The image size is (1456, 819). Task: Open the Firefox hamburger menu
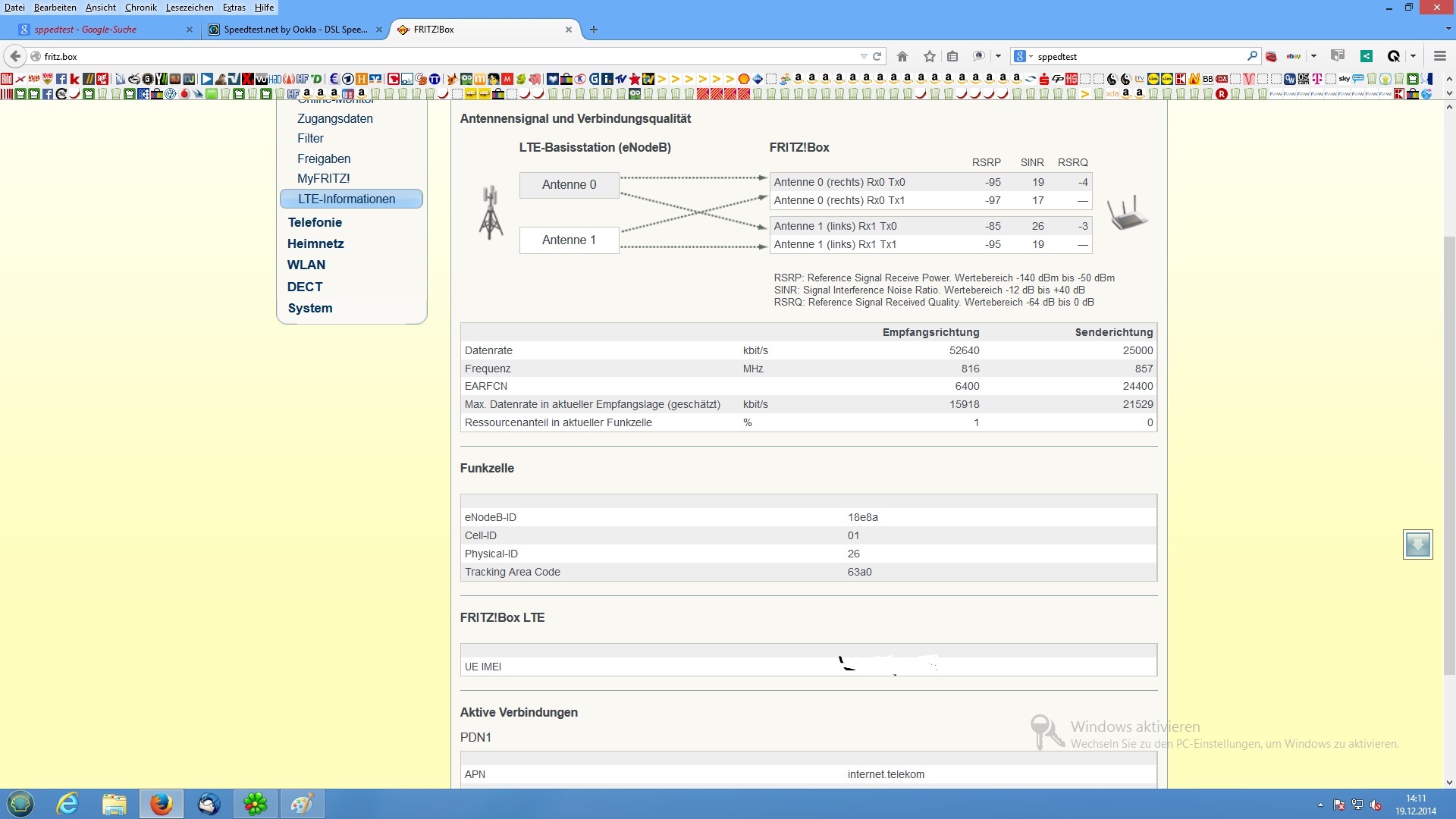tap(1439, 56)
